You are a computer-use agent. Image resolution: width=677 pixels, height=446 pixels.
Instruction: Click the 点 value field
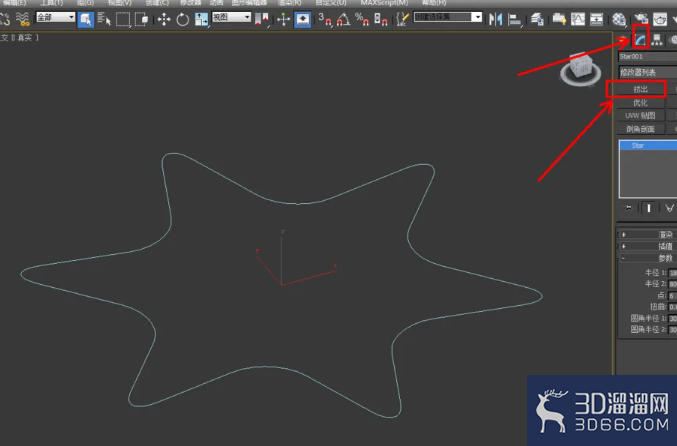tap(673, 296)
